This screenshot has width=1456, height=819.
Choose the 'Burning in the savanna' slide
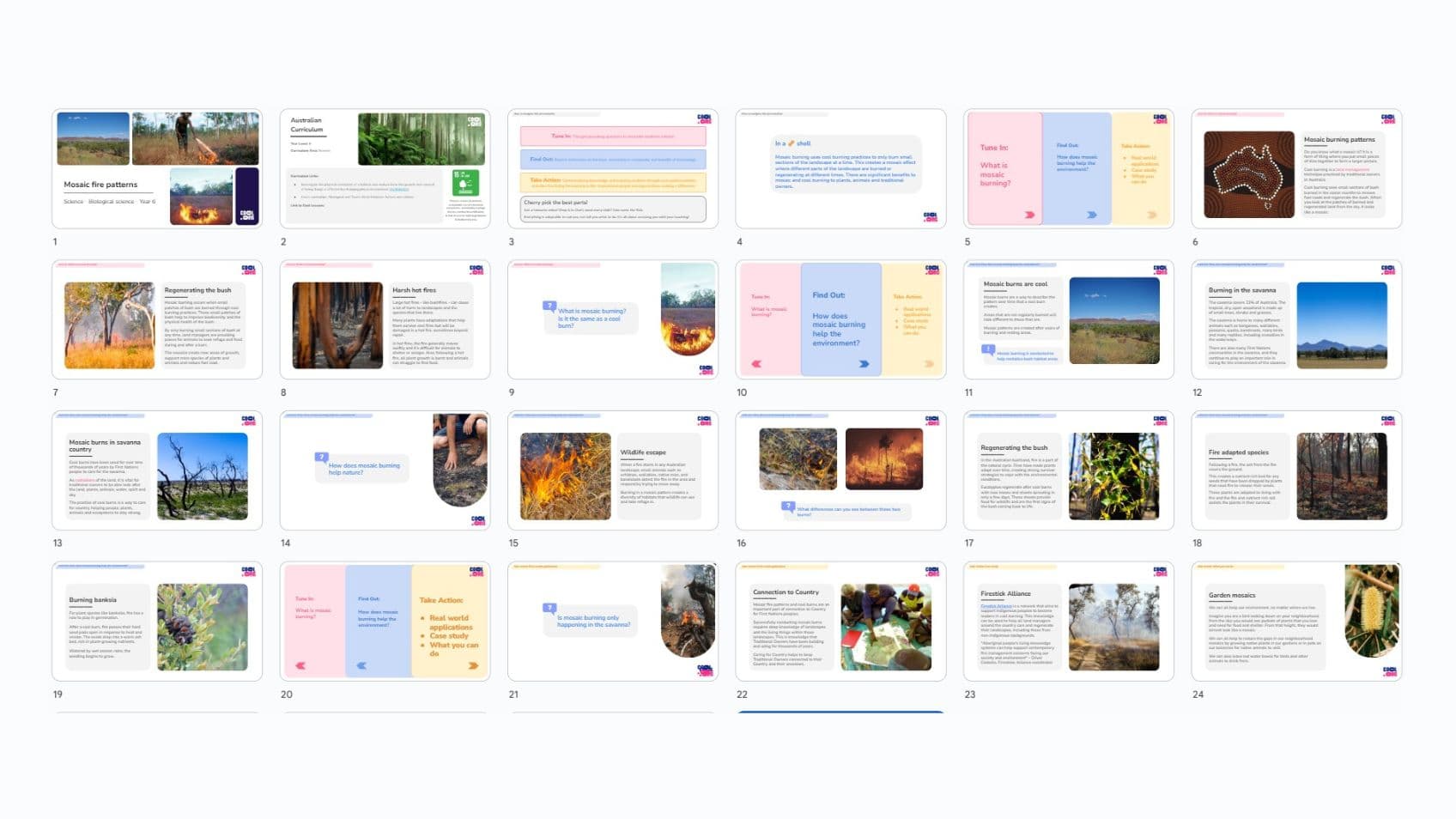[1296, 319]
